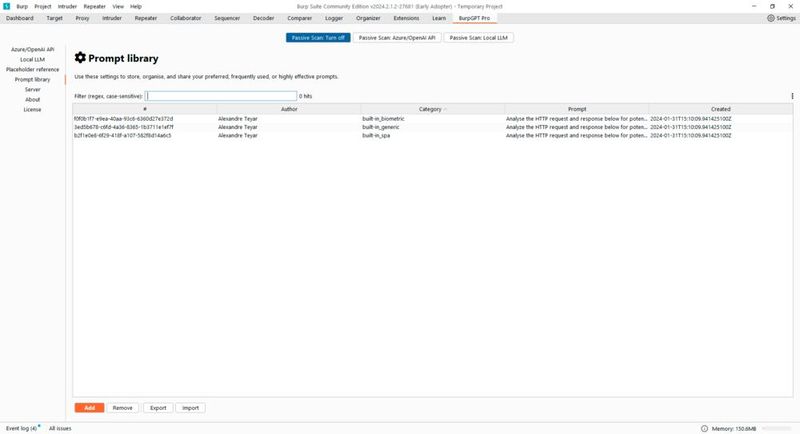800x434 pixels.
Task: Click ID starting with b2f1e0e6
Action: tap(122, 136)
